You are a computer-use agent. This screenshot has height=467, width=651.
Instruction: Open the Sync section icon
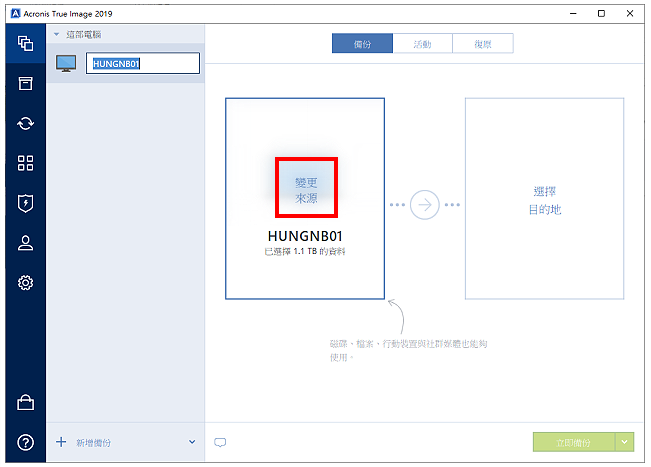pos(25,123)
